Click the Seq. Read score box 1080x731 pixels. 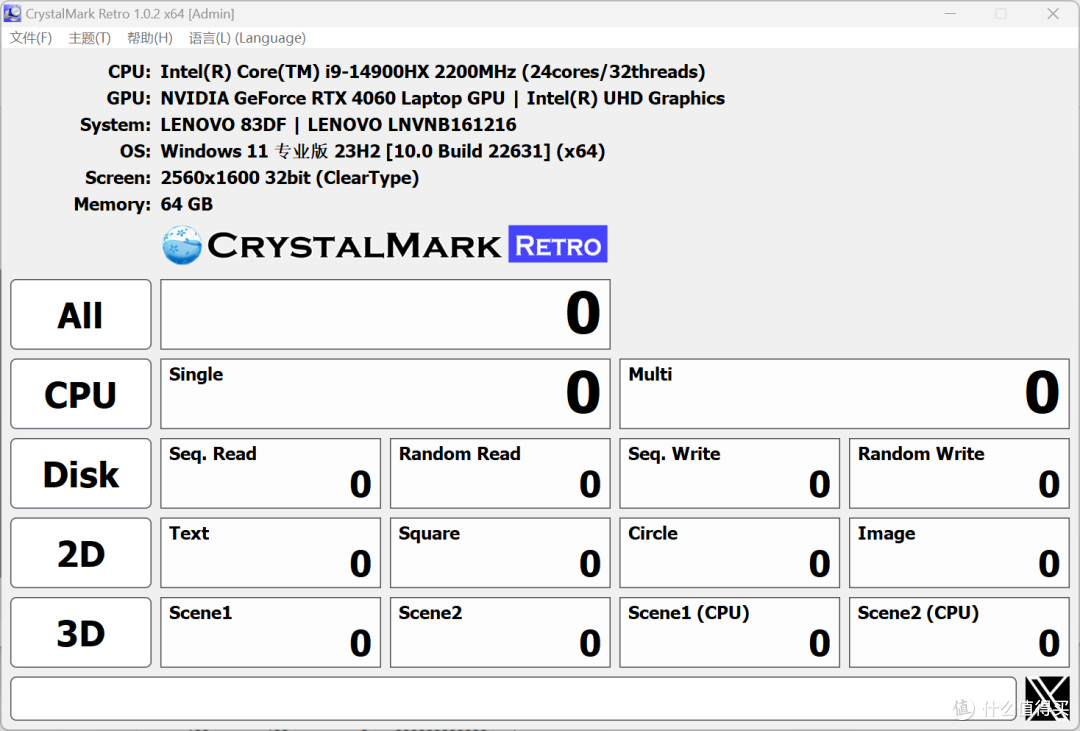click(x=271, y=473)
